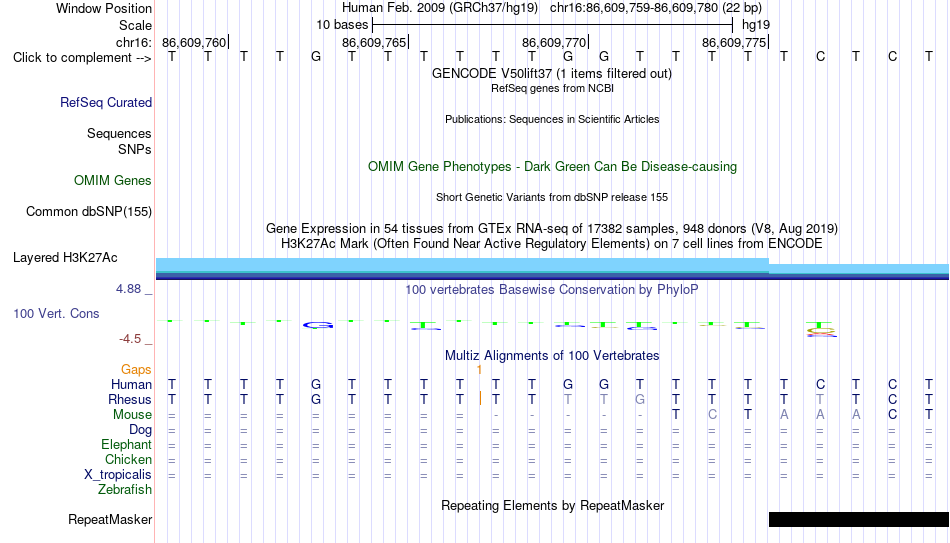Click '100 vertebrates Basewise Conservation by PhyloP' title
This screenshot has width=950, height=543.
[x=552, y=290]
